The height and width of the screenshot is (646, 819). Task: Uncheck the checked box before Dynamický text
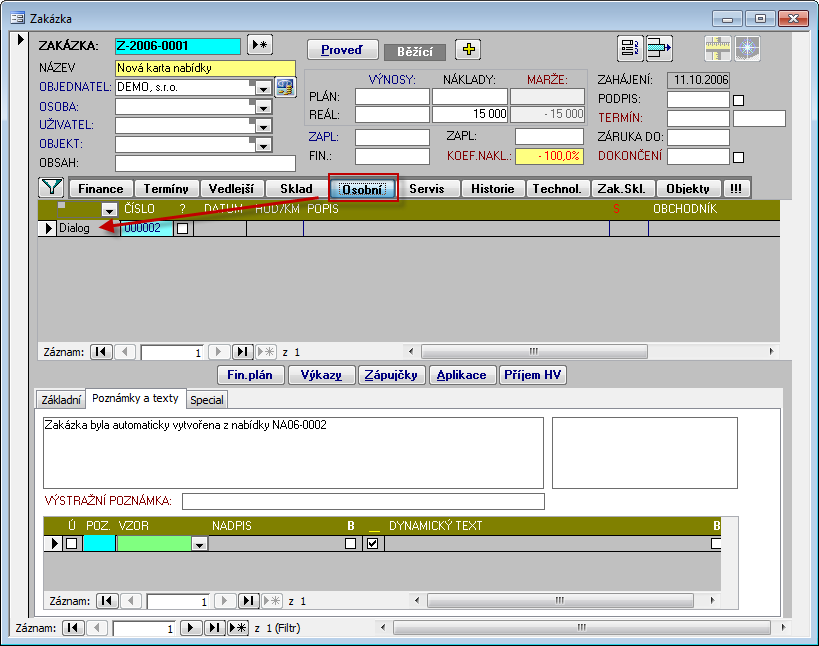tap(372, 544)
